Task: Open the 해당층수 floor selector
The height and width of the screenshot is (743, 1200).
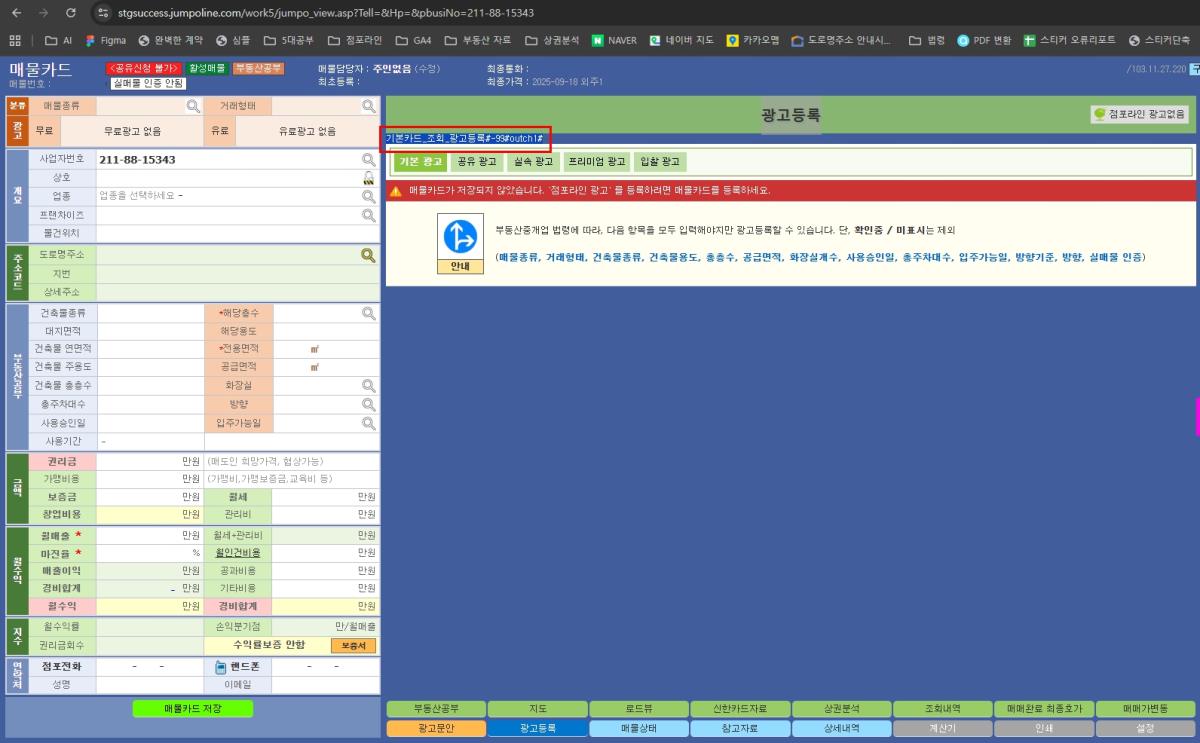Action: 368,313
